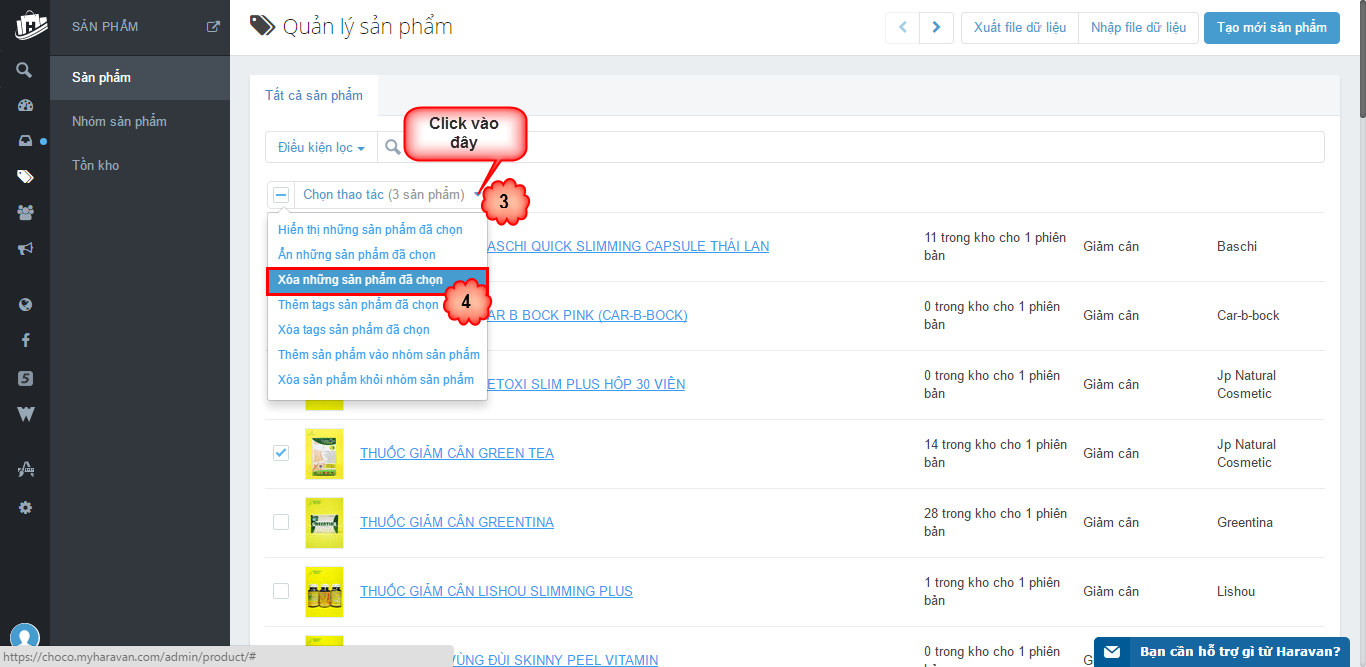Click the Nhập file dữ liệu button
This screenshot has height=667, width=1366.
click(x=1138, y=28)
